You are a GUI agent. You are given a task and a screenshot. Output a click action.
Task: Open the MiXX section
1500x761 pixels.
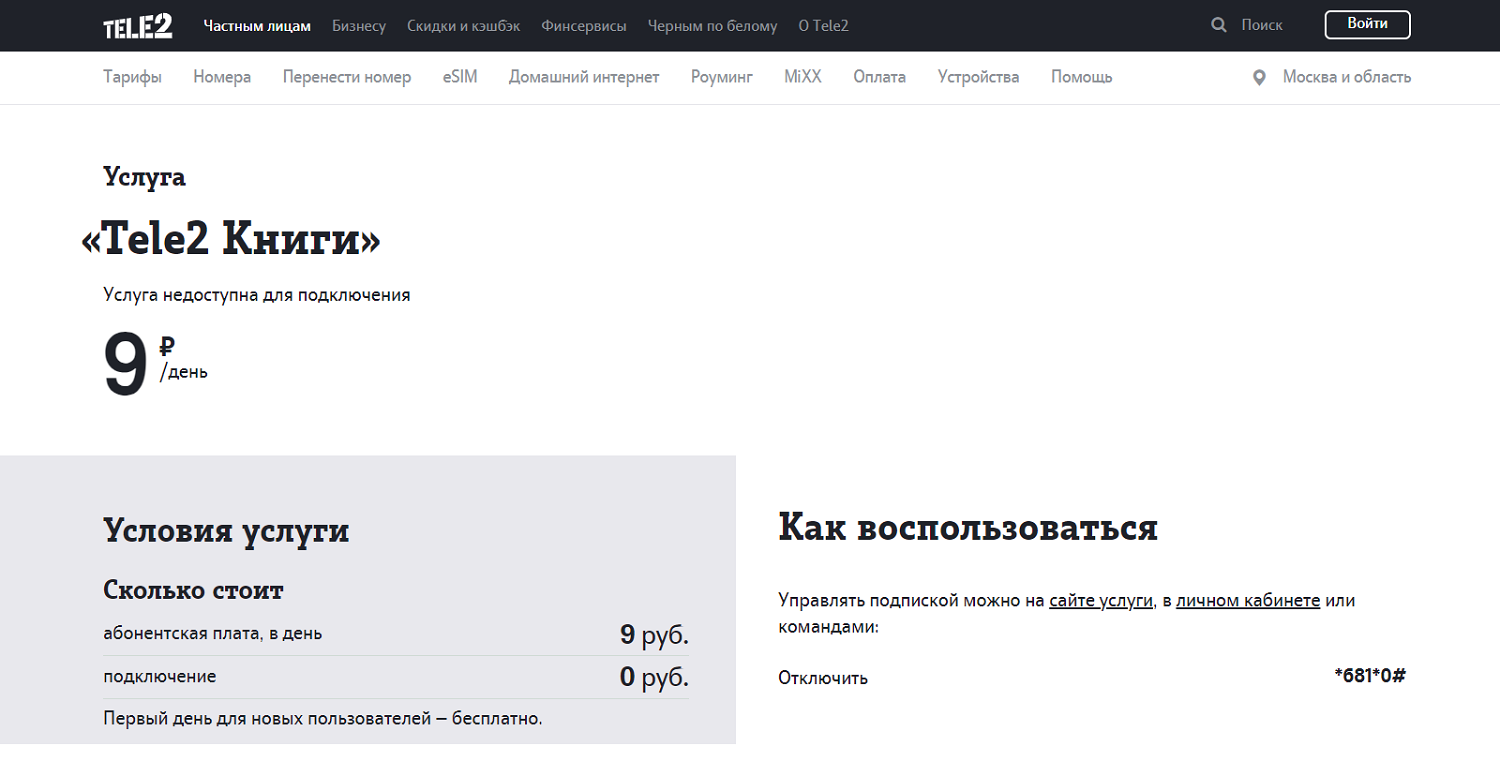[803, 77]
